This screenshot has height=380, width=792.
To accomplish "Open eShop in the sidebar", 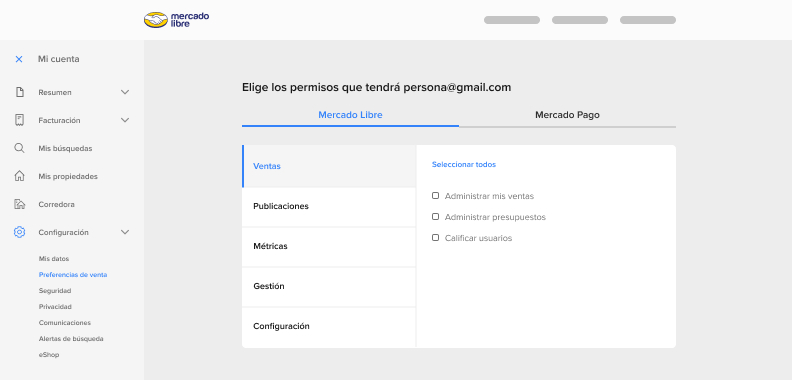I will [49, 355].
